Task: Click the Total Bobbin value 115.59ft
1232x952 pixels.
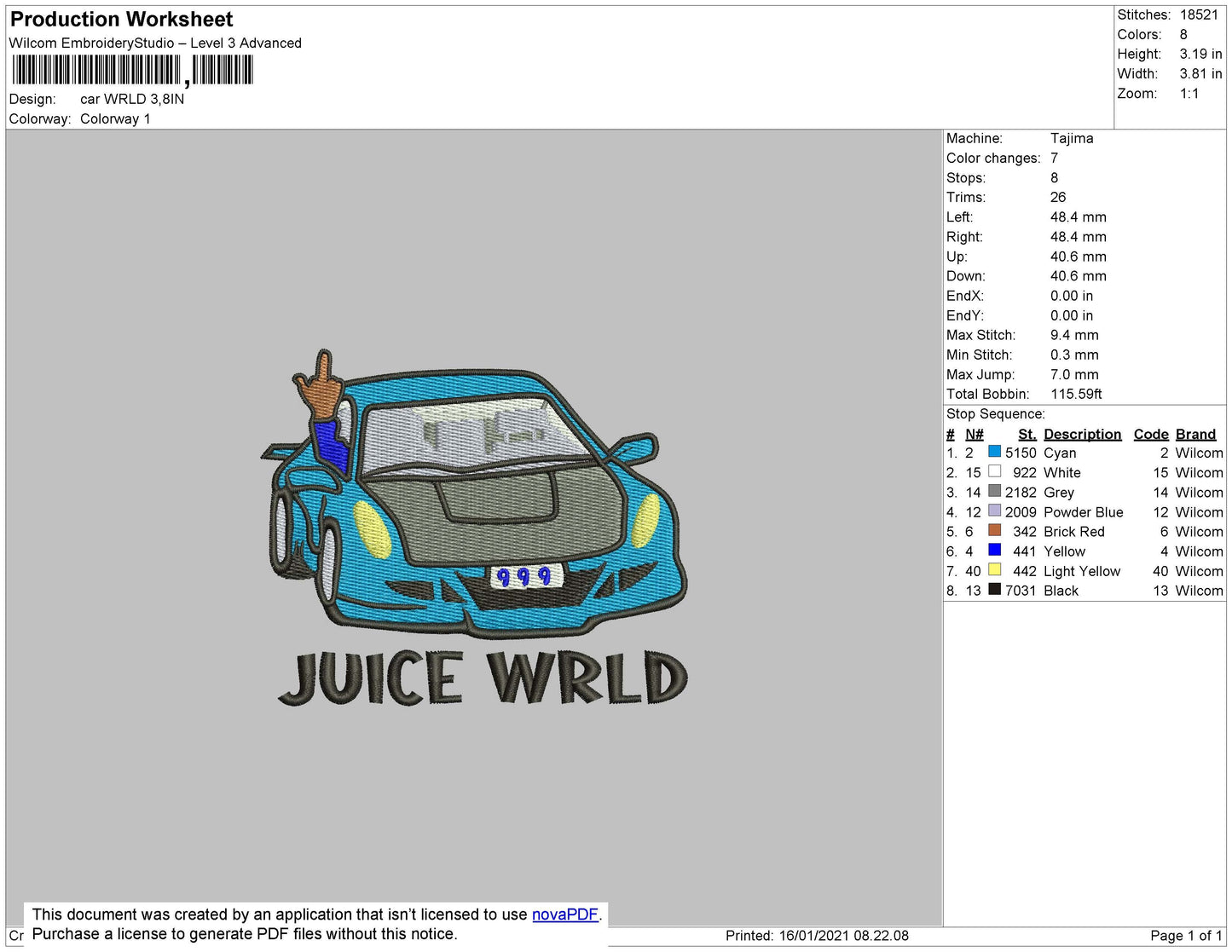Action: point(1076,394)
